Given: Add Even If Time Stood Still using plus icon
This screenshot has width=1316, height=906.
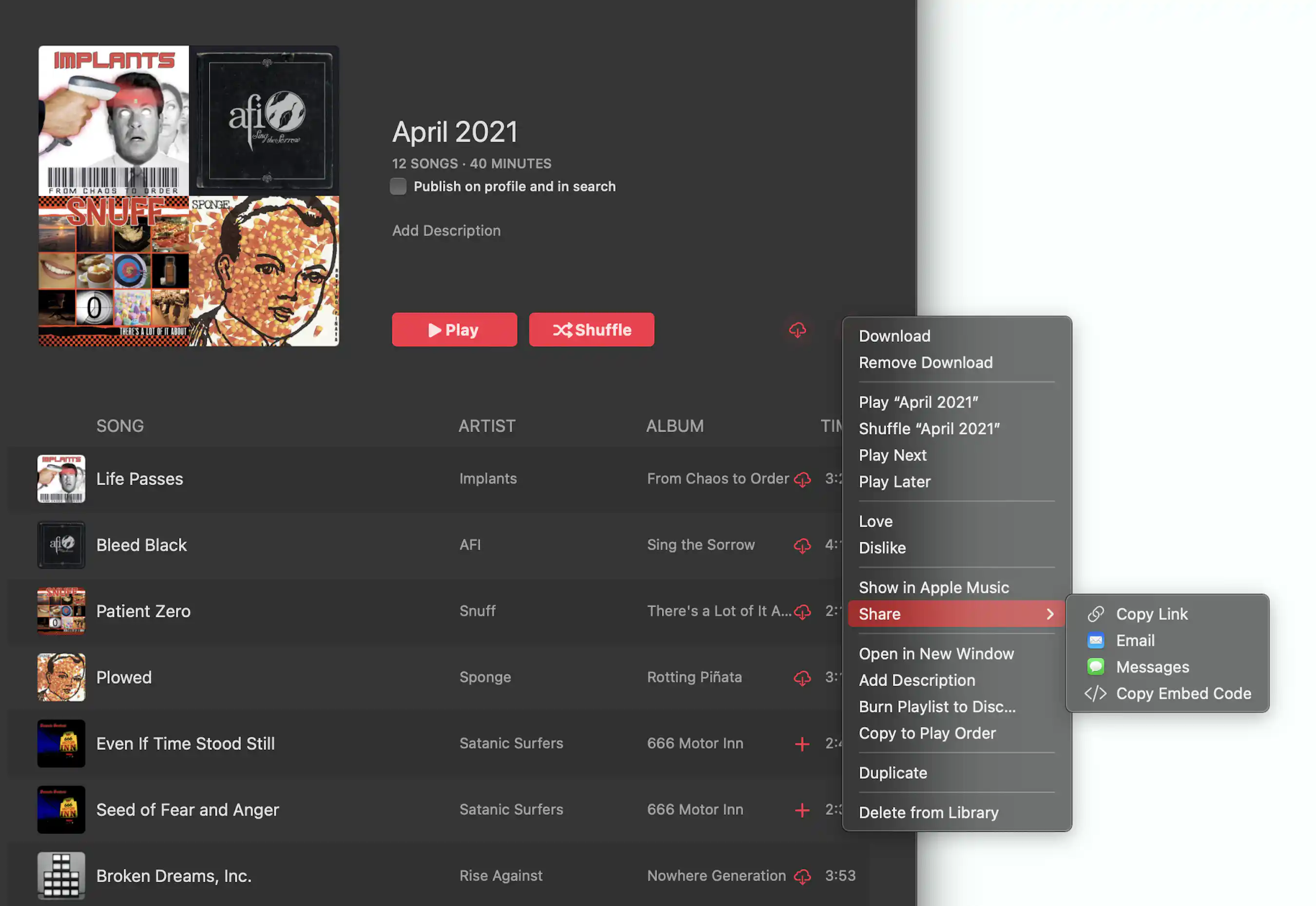Looking at the screenshot, I should pyautogui.click(x=802, y=744).
